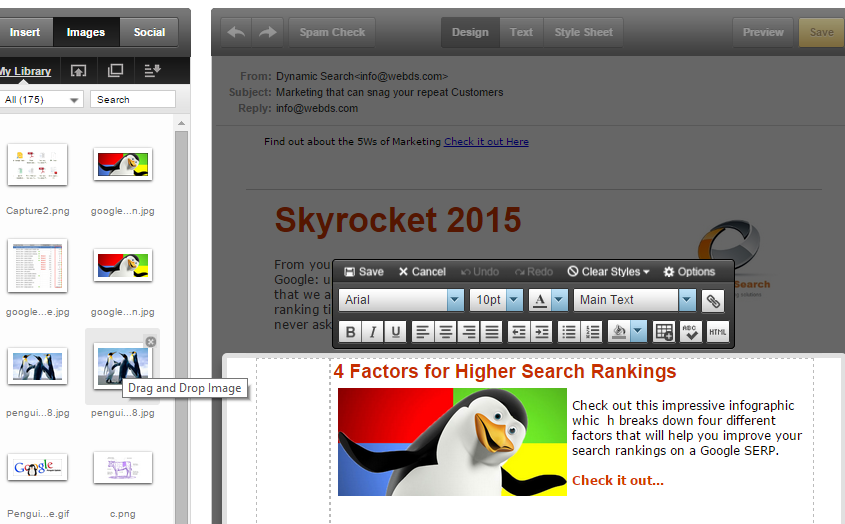The height and width of the screenshot is (524, 845).
Task: Insert a bulleted list
Action: 569,332
